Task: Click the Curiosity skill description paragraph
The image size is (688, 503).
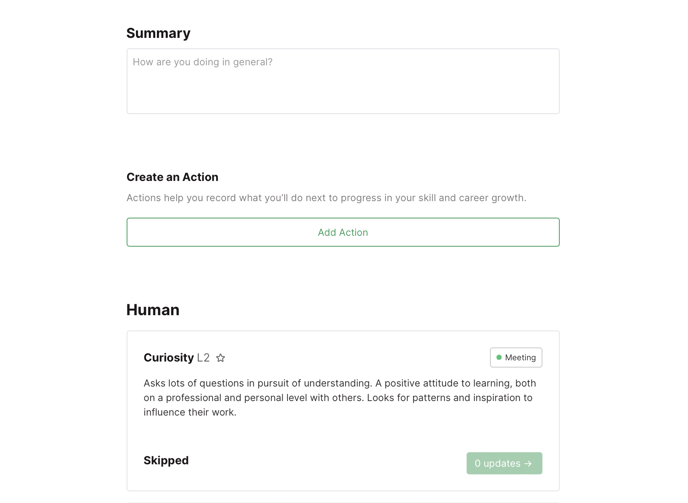Action: [339, 397]
